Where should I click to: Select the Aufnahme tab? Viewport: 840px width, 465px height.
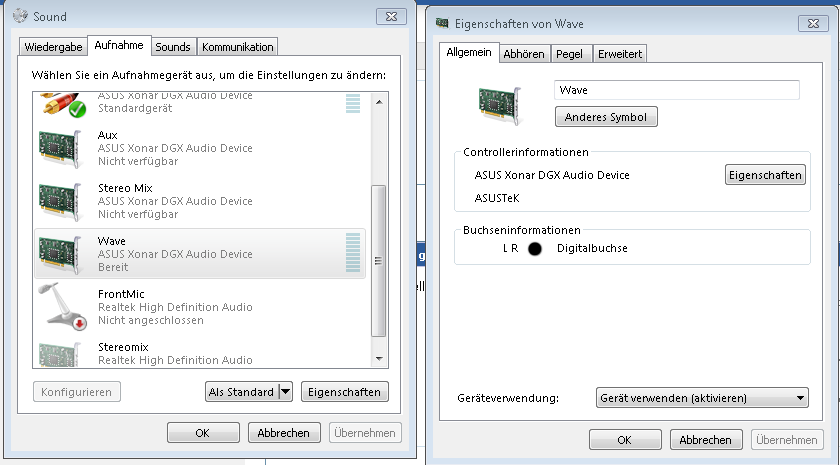click(x=119, y=45)
